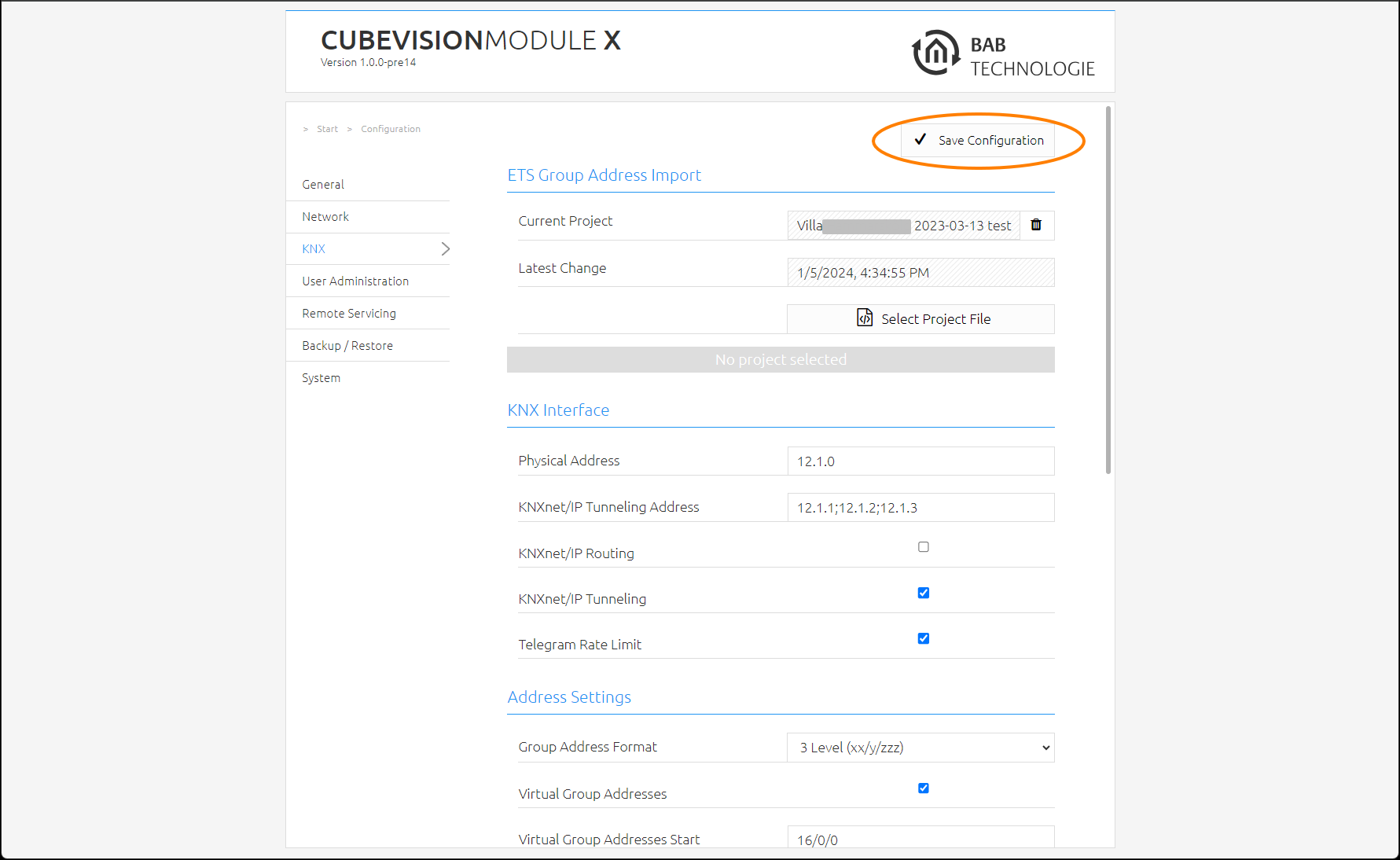This screenshot has width=1400, height=860.
Task: Click the Configuration breadcrumb link
Action: [391, 129]
